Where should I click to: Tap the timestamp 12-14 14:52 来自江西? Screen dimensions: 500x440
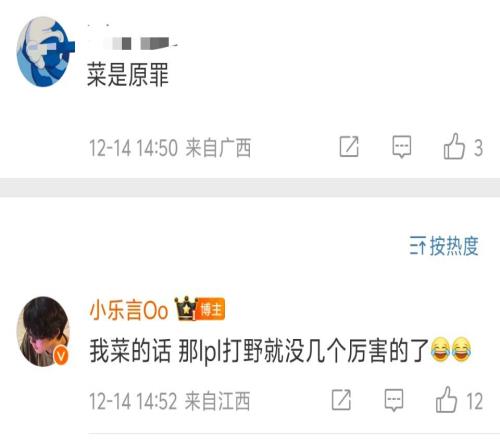(x=170, y=401)
